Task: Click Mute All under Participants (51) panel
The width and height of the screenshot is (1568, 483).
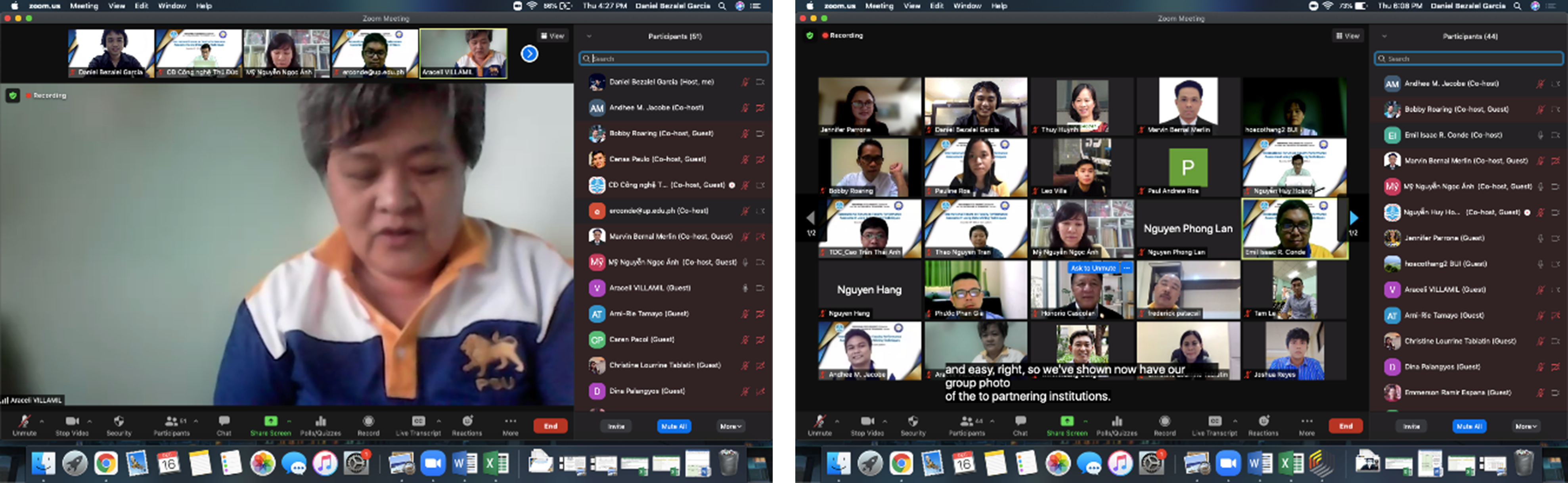Action: point(674,426)
